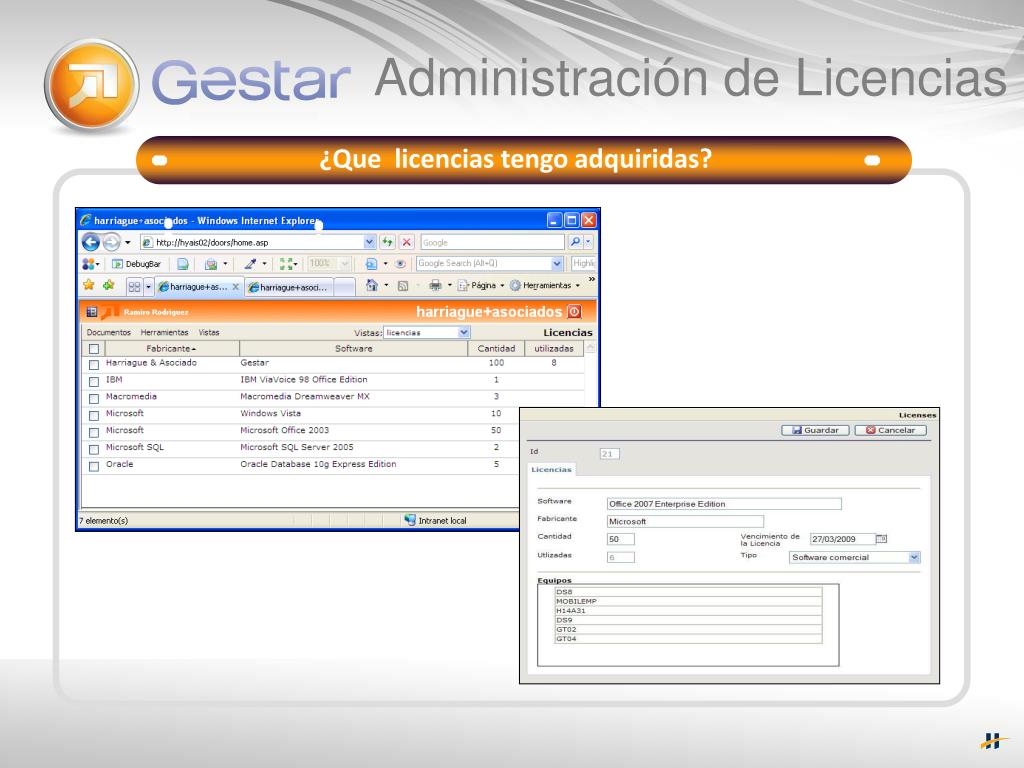Open the Vistas licencias dropdown
This screenshot has width=1024, height=768.
pyautogui.click(x=426, y=332)
